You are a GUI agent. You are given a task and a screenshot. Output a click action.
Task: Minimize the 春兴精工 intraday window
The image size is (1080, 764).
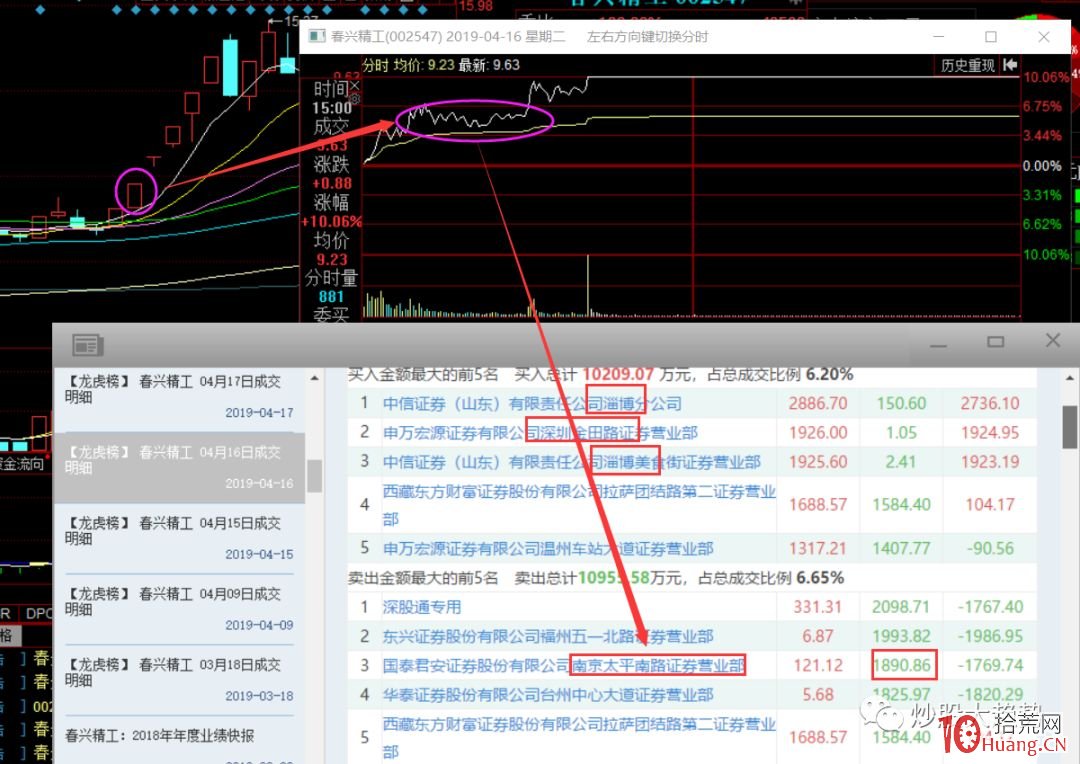pos(938,37)
